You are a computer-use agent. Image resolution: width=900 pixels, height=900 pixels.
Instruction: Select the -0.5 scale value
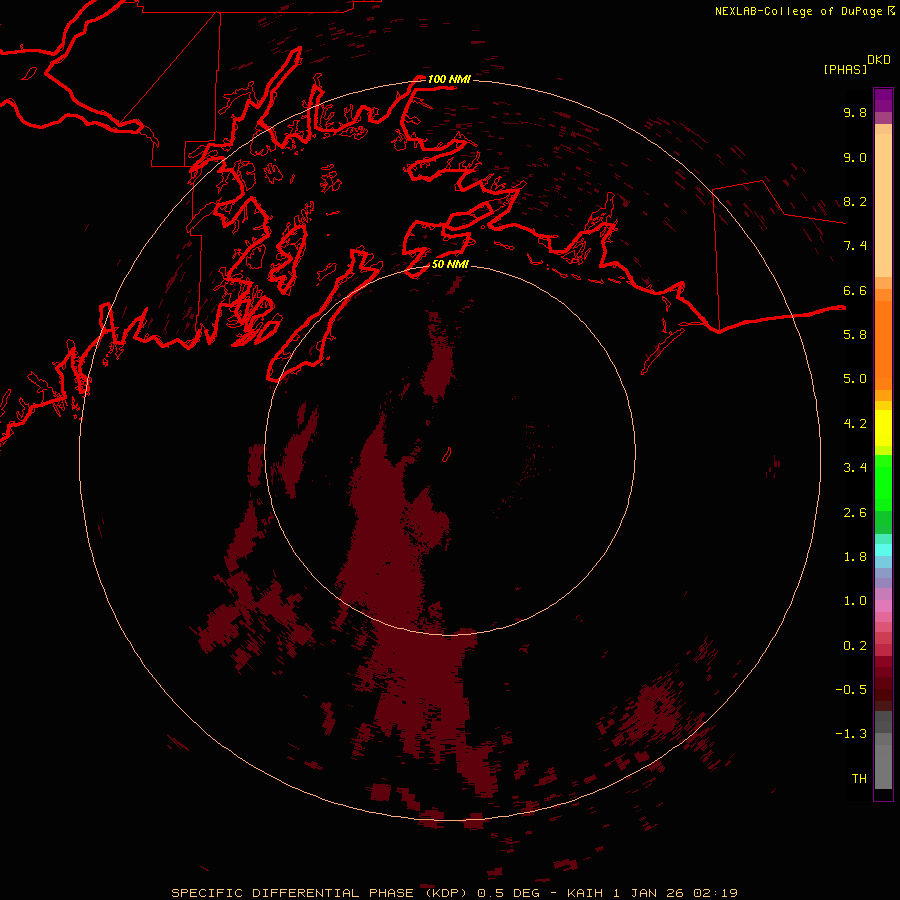[851, 690]
